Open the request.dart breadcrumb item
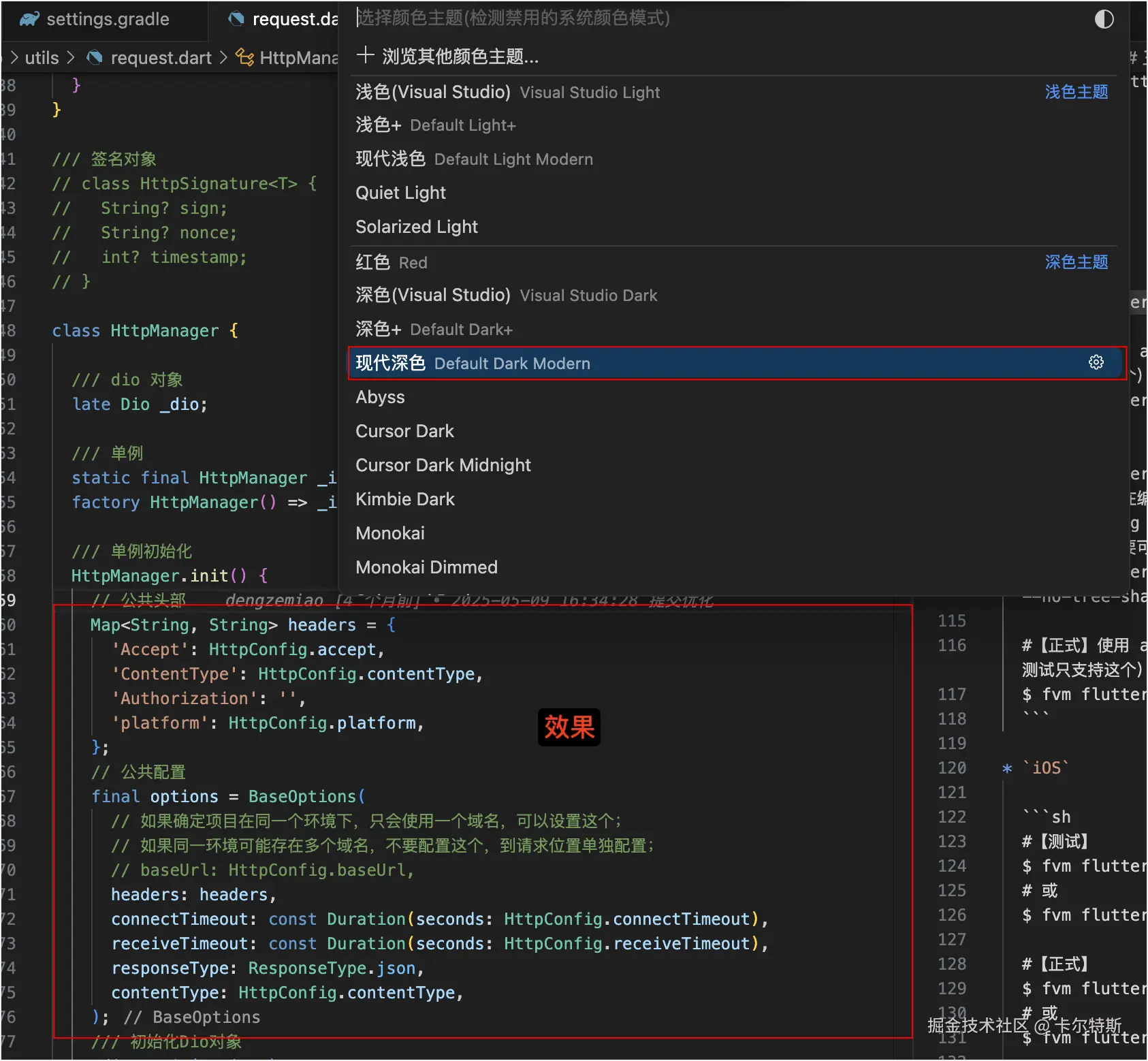This screenshot has width=1148, height=1061. coord(161,58)
